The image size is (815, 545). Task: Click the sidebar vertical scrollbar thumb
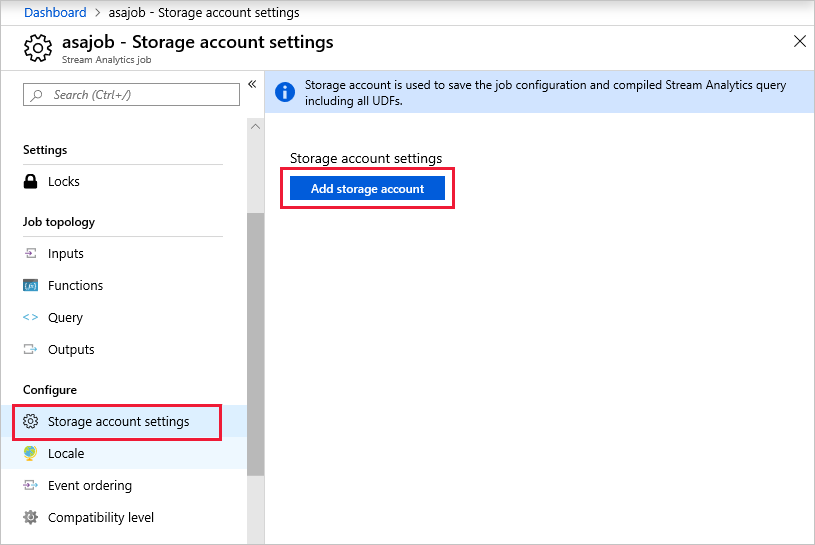[x=256, y=340]
